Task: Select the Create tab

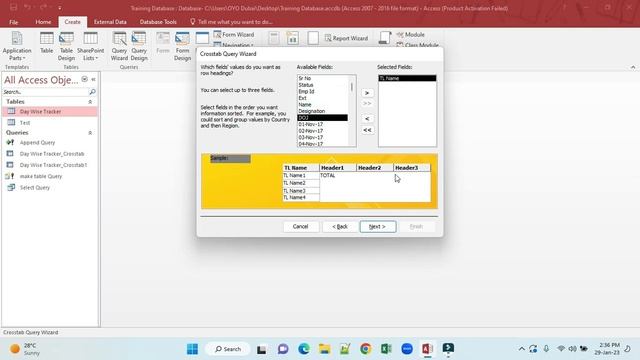Action: [72, 22]
